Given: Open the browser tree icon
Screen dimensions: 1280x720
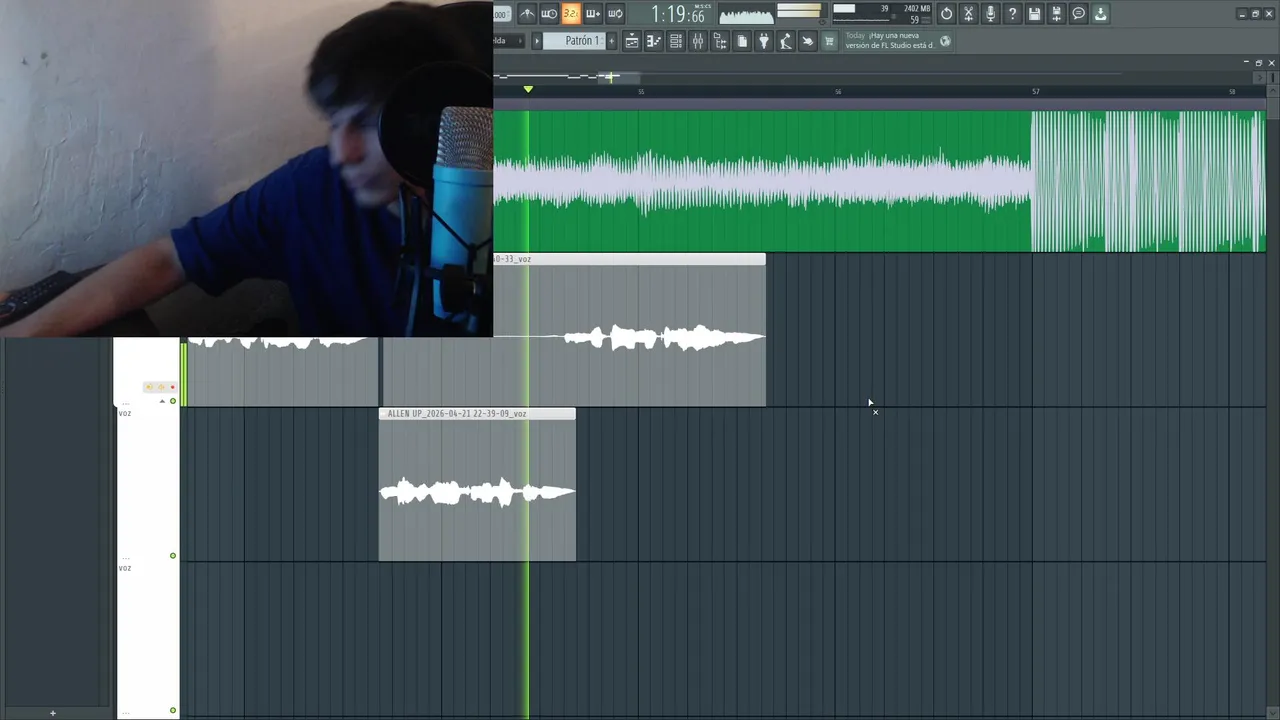Looking at the screenshot, I should (720, 41).
